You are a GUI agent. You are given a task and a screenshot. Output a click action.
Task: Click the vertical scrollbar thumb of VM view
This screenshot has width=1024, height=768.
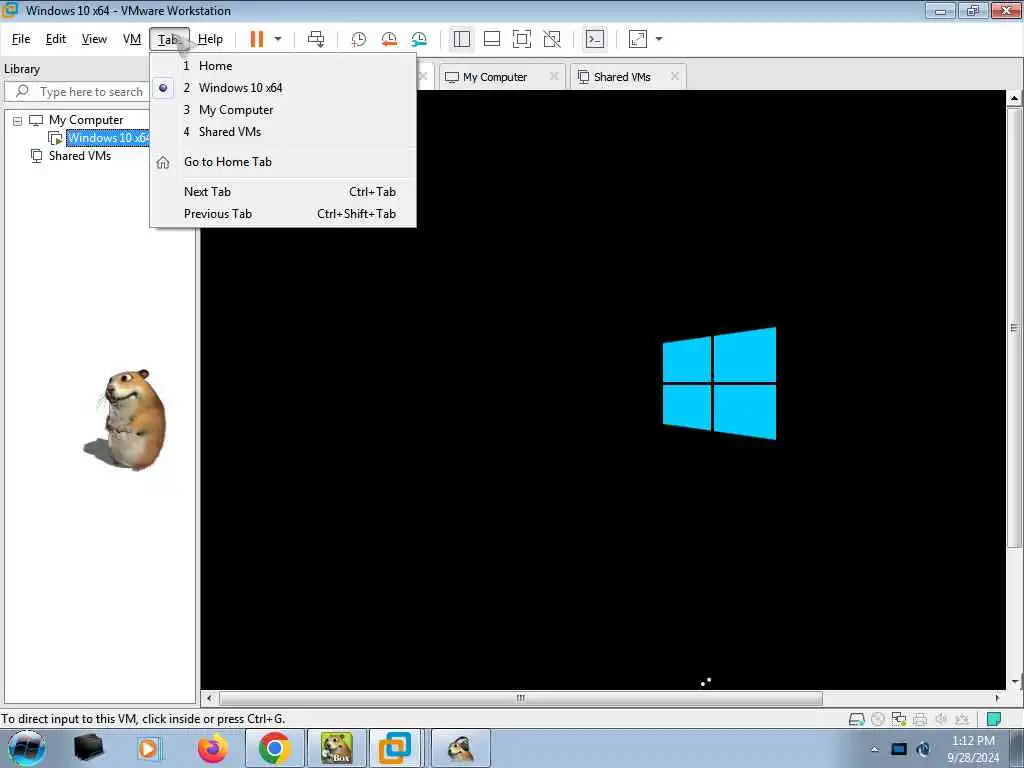click(1014, 328)
